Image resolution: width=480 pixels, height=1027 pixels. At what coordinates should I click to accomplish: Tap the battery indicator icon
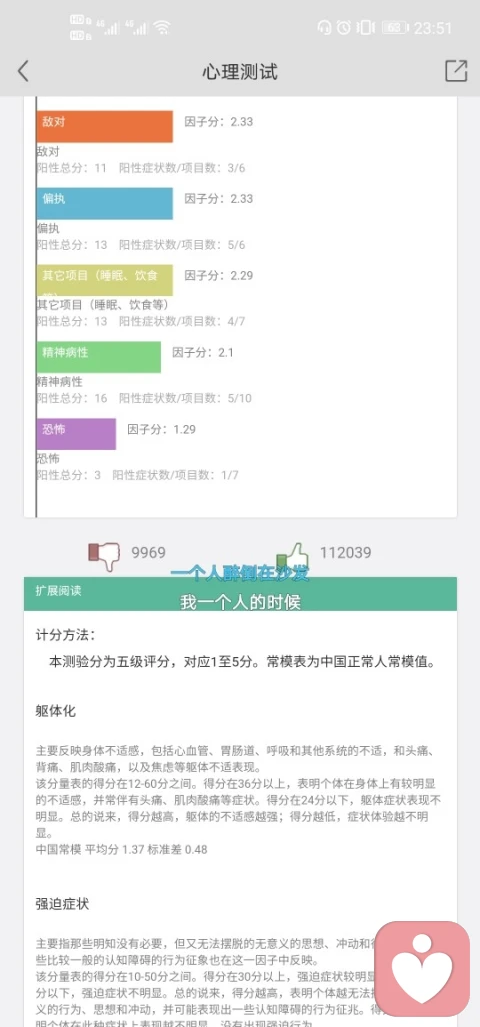click(x=394, y=28)
